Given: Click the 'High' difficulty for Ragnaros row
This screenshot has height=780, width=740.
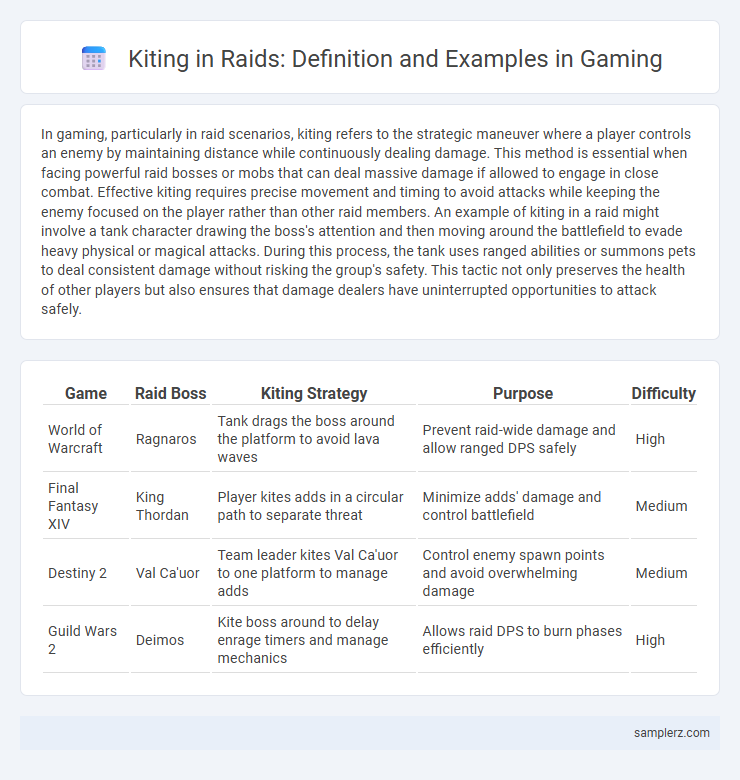Looking at the screenshot, I should pyautogui.click(x=663, y=439).
